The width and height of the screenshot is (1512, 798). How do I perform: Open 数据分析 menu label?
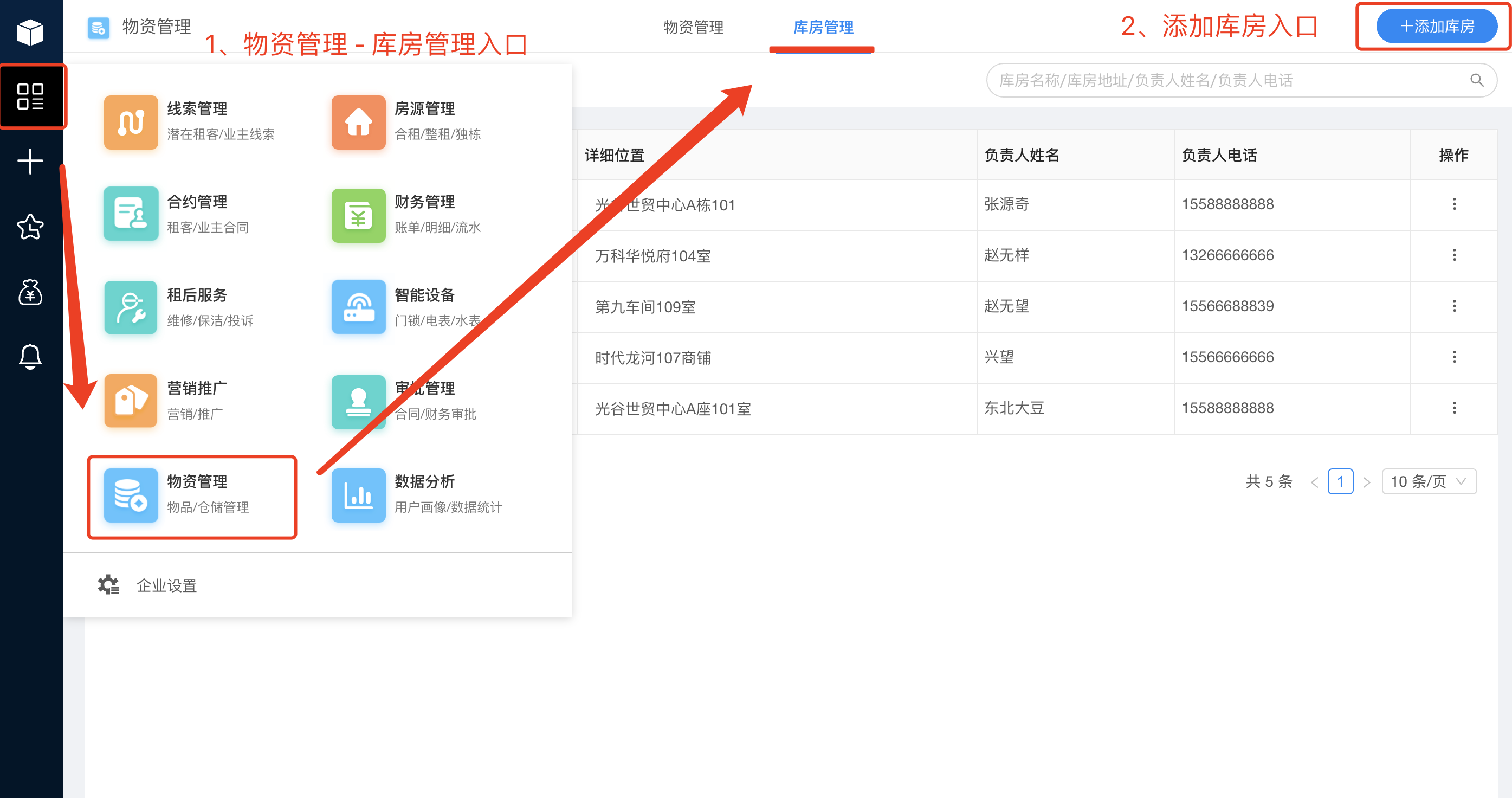[424, 481]
